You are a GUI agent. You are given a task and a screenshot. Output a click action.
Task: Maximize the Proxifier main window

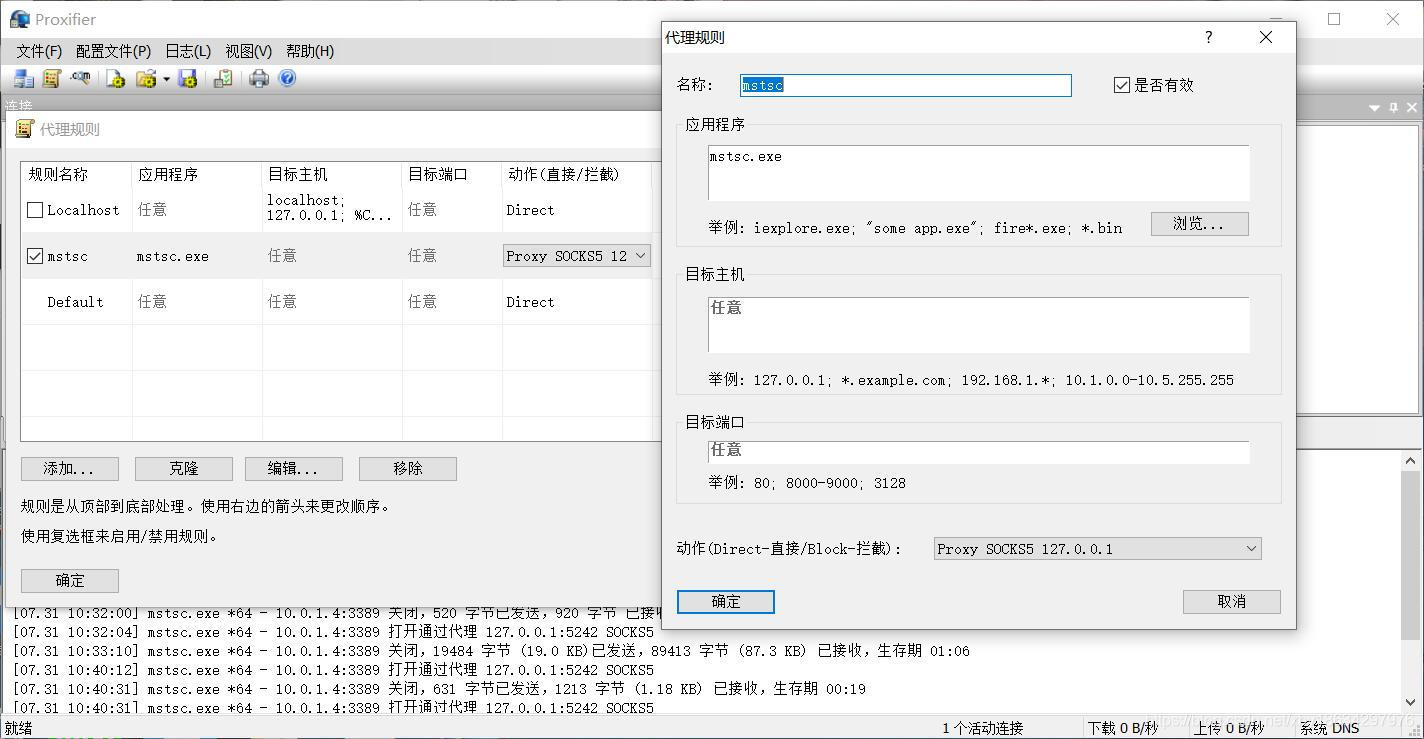click(1334, 19)
